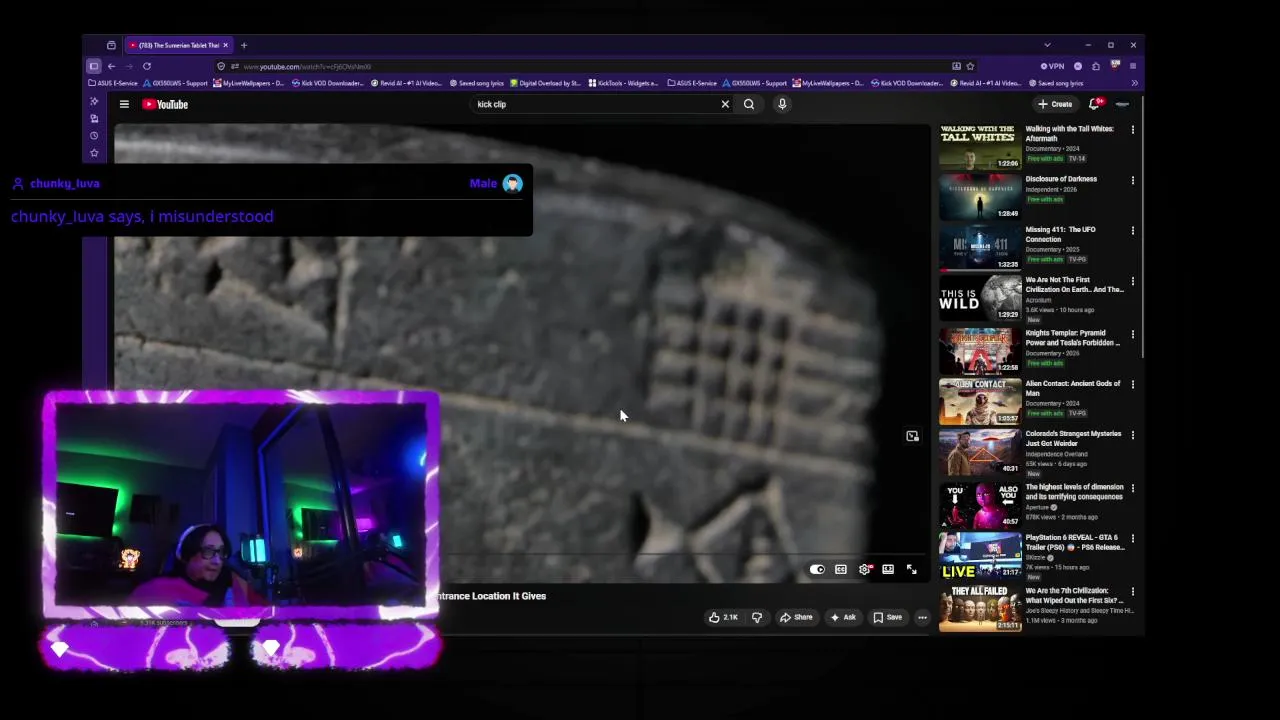Open options menu for Knights Templar video
The height and width of the screenshot is (720, 1280).
1133,334
